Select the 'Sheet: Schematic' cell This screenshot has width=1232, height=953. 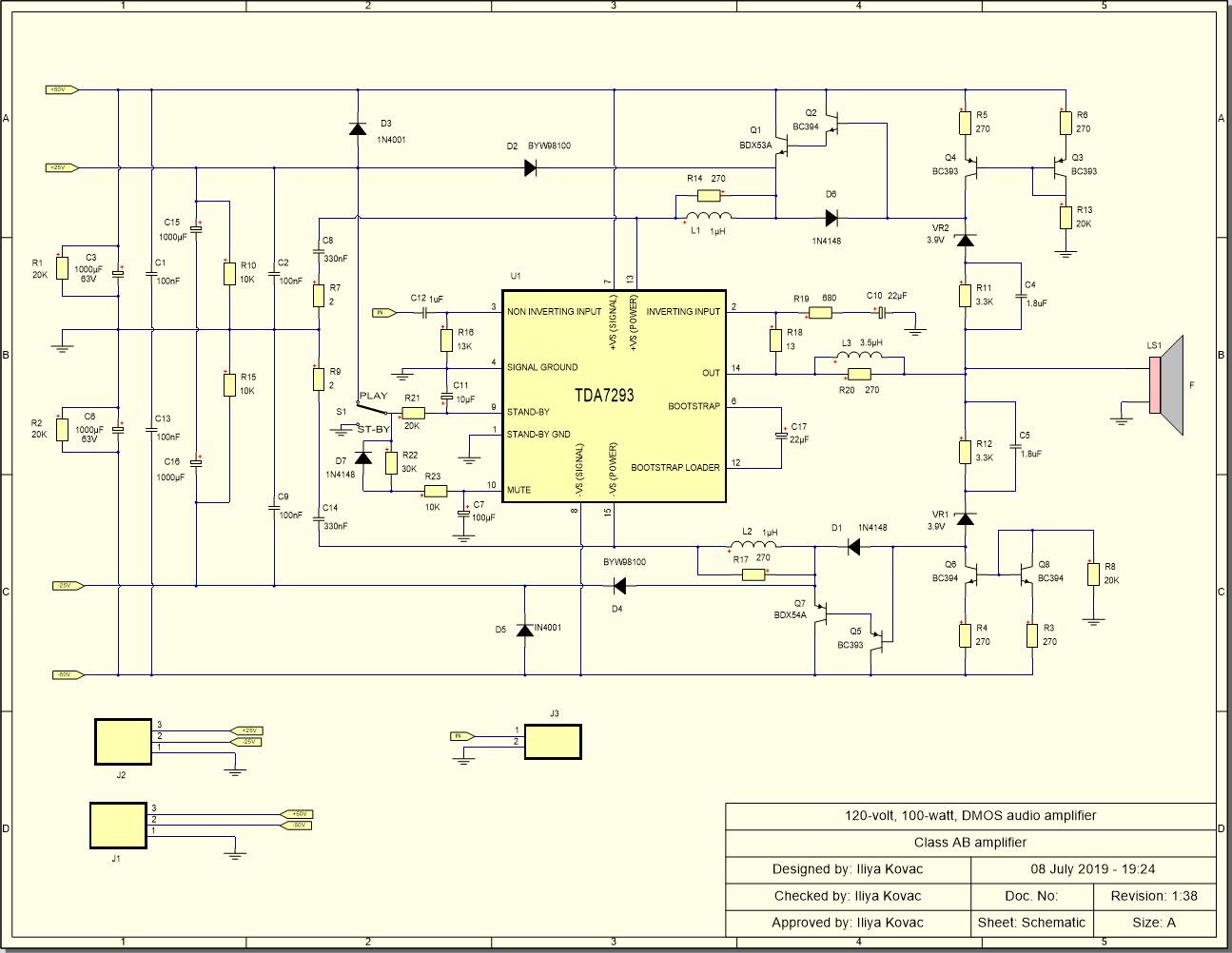tap(1031, 923)
